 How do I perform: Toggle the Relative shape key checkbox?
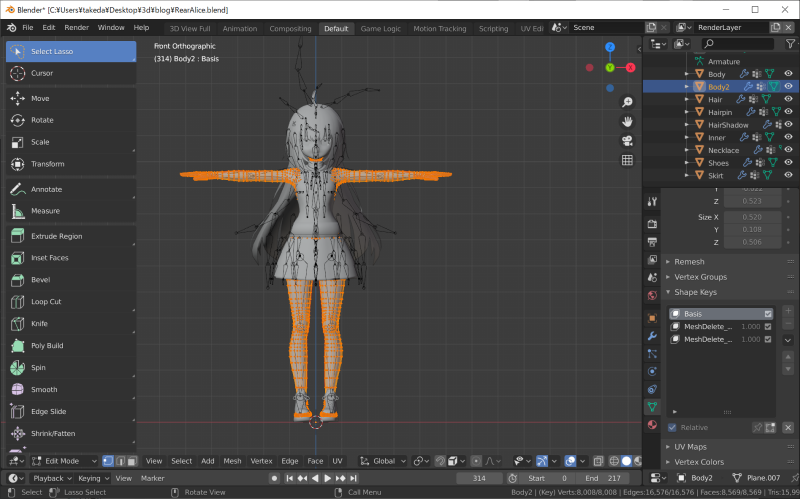tap(673, 427)
